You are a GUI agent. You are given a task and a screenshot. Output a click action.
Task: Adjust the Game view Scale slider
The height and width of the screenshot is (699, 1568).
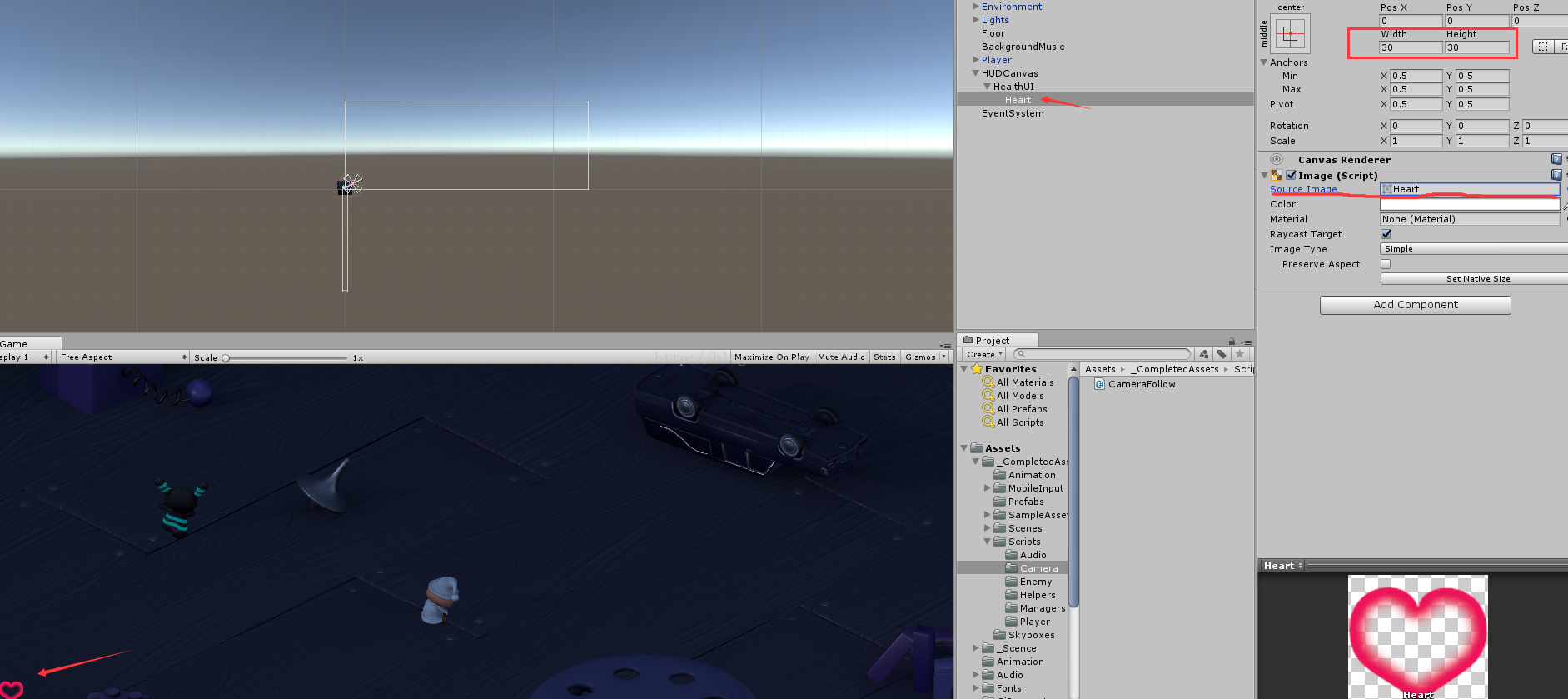286,357
